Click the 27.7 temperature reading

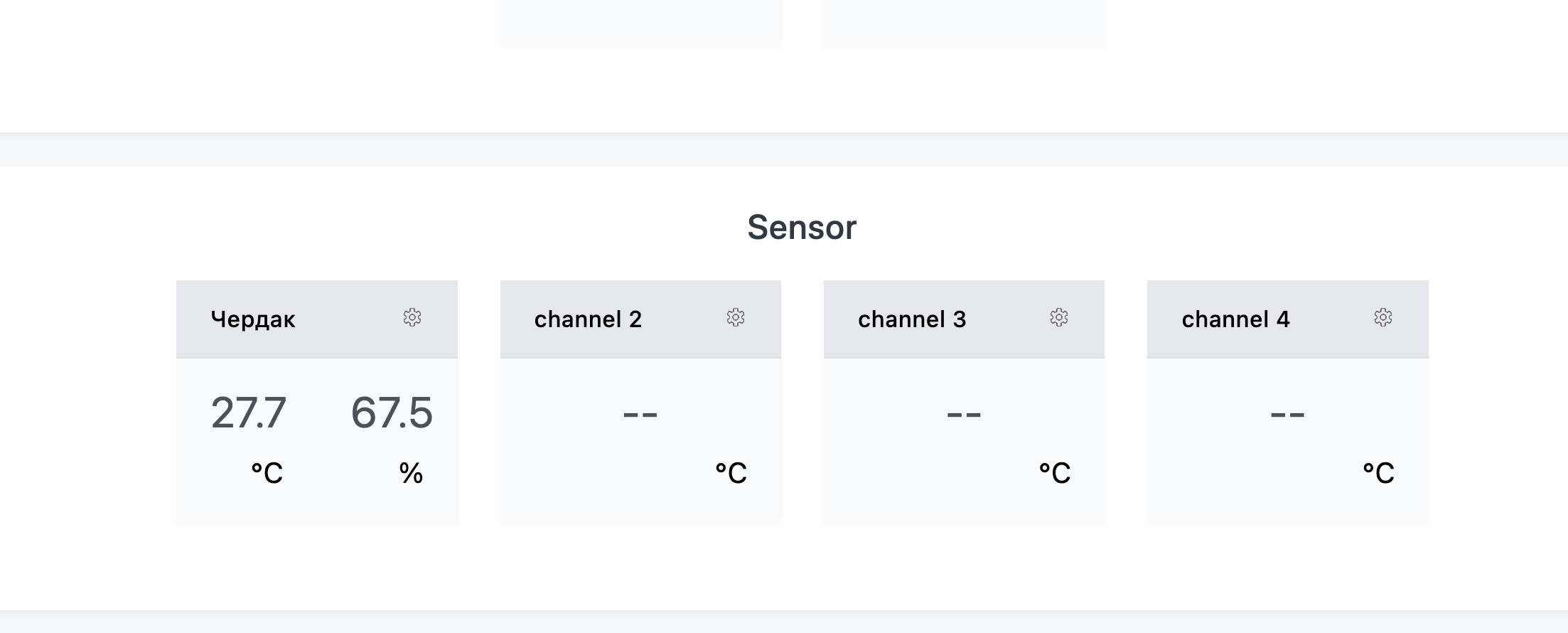click(249, 413)
